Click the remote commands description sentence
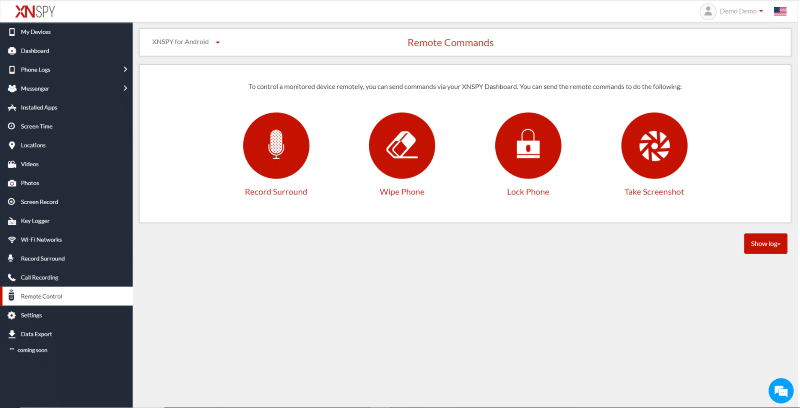The height and width of the screenshot is (408, 800). tap(465, 87)
